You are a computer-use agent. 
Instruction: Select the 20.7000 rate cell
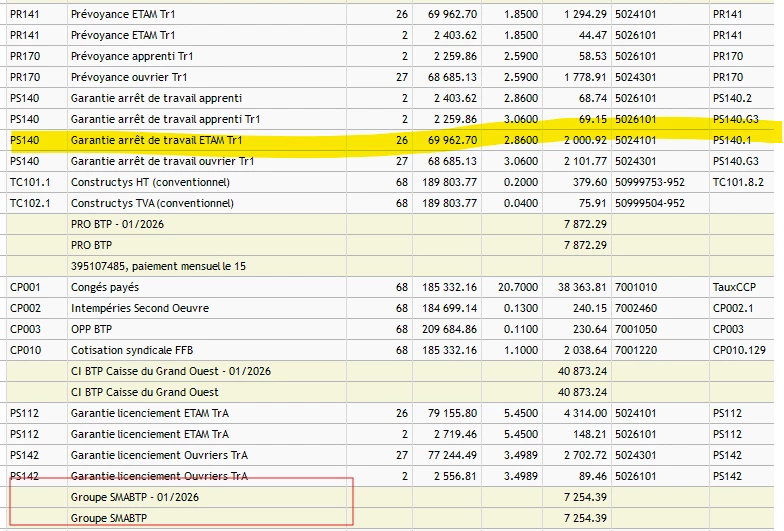pyautogui.click(x=493, y=288)
